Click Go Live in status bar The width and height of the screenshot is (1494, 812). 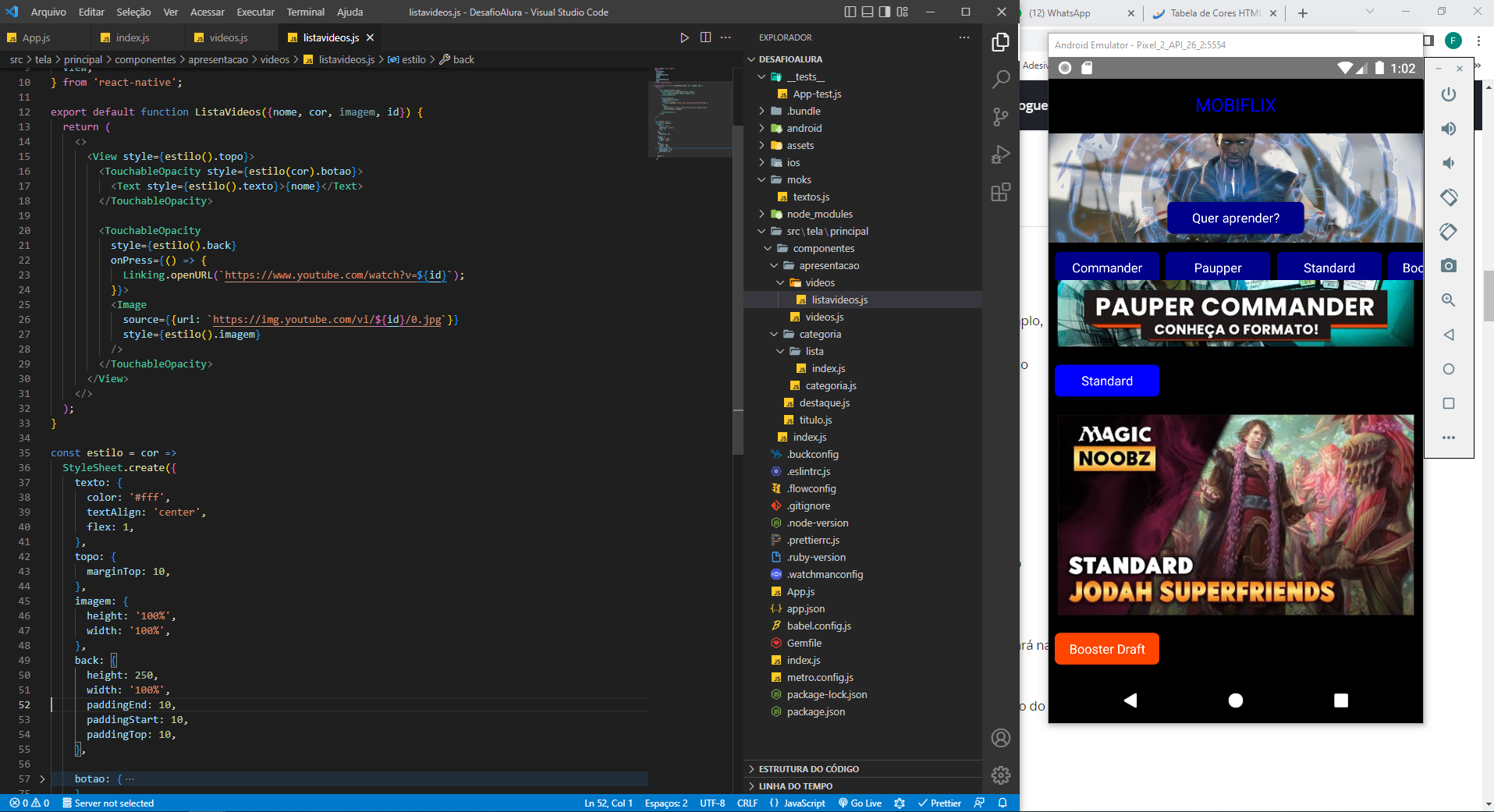coord(860,803)
